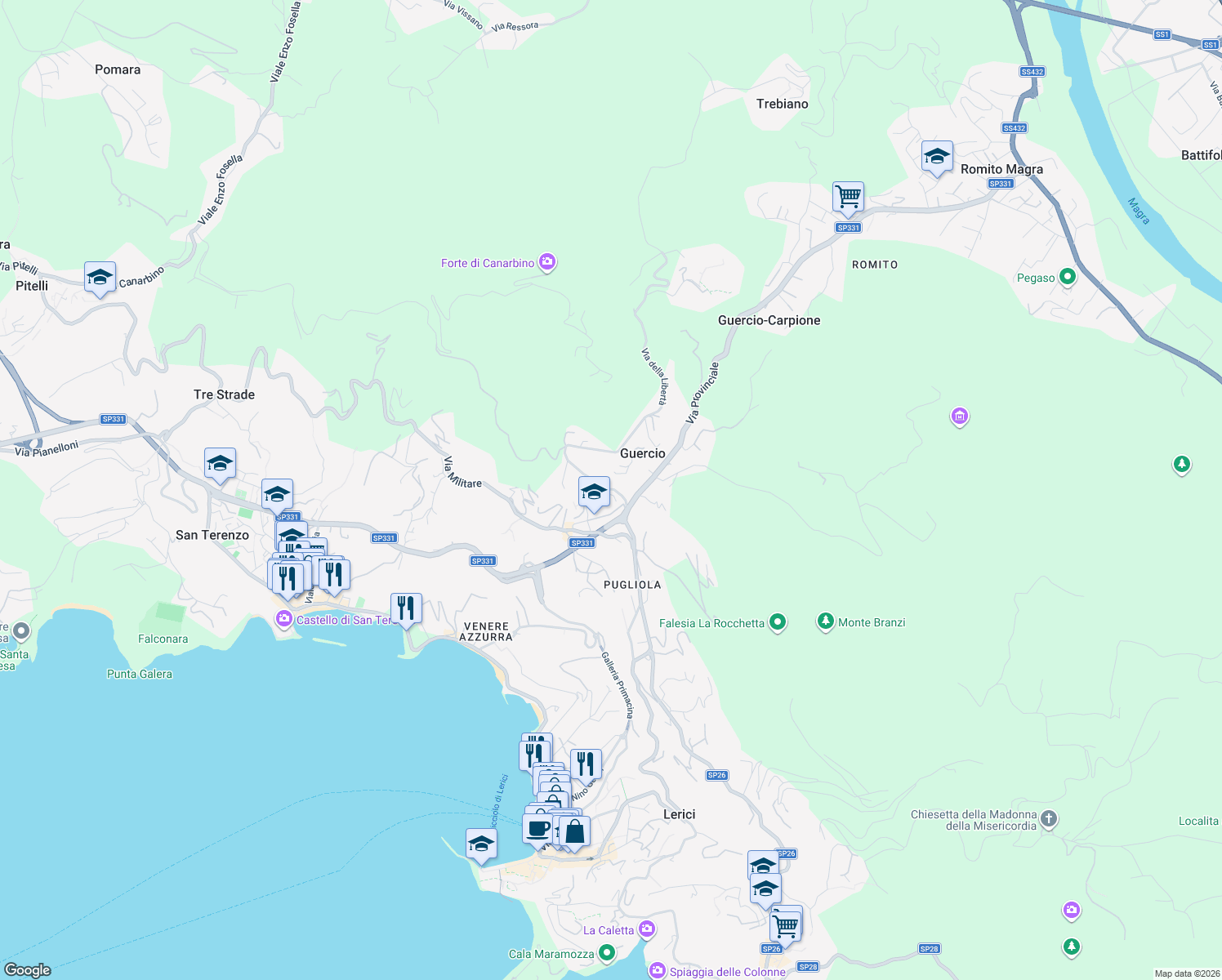Click the purple photo marker near Romito
1222x980 pixels.
click(x=959, y=416)
